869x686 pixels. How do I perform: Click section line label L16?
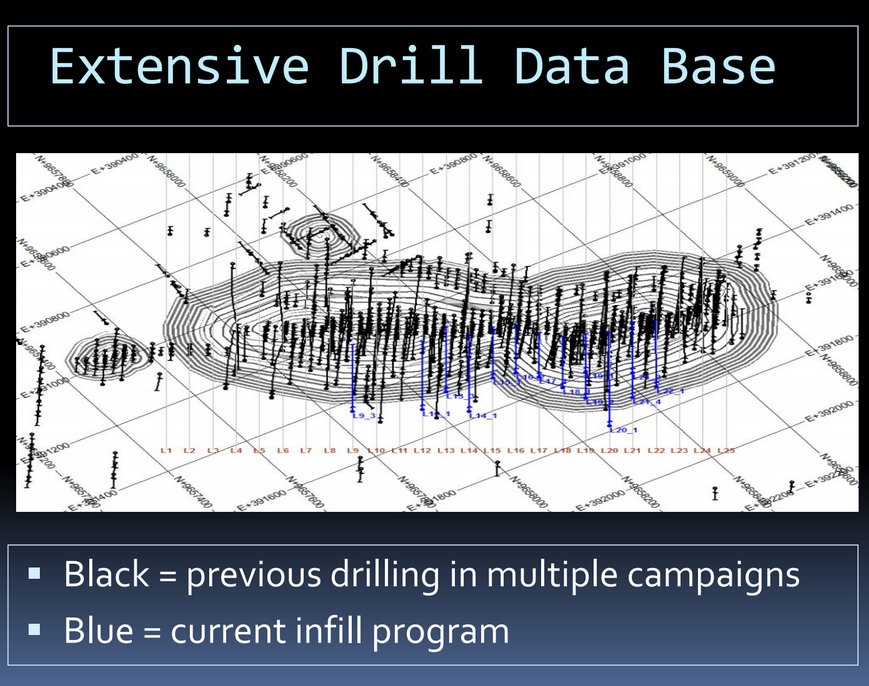[x=516, y=450]
